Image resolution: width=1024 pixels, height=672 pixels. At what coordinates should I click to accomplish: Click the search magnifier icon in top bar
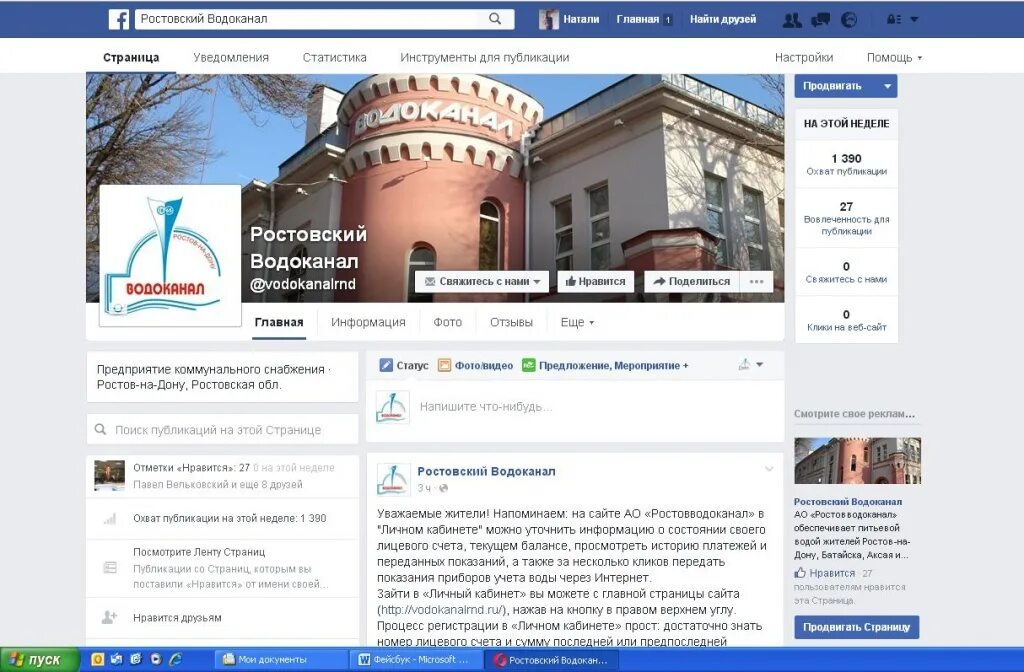[495, 19]
